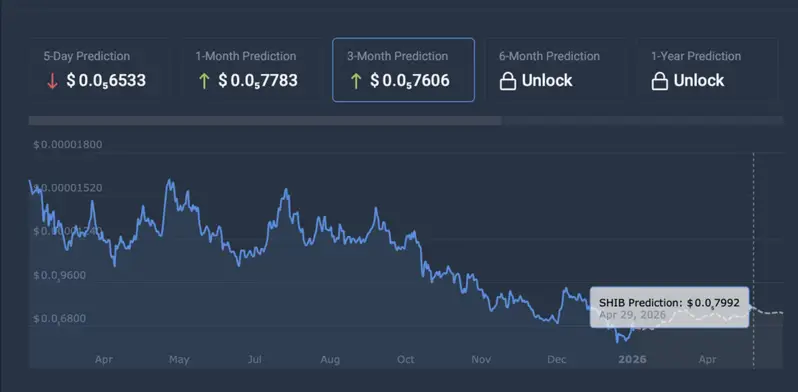Click the $0.00001520 y-axis label
The width and height of the screenshot is (798, 392).
pos(68,188)
